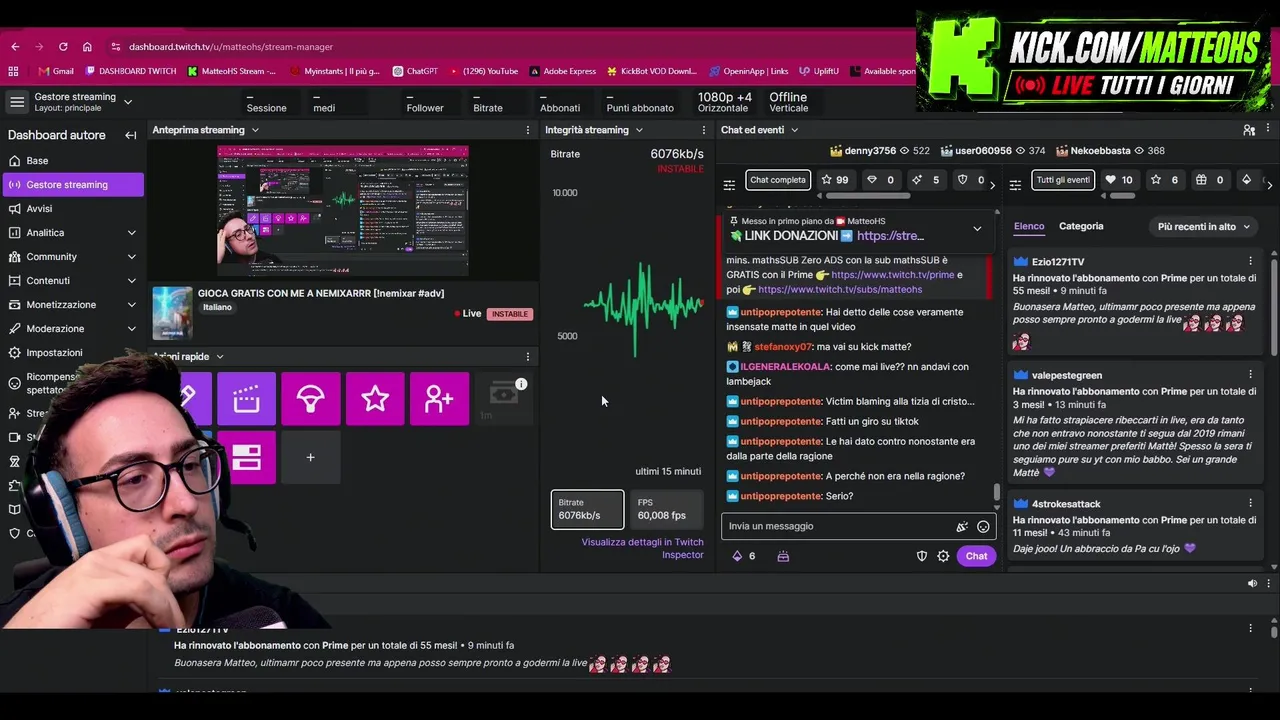Image resolution: width=1280 pixels, height=720 pixels.
Task: Expand the Chat ed eventi panel dropdown
Action: tap(794, 130)
